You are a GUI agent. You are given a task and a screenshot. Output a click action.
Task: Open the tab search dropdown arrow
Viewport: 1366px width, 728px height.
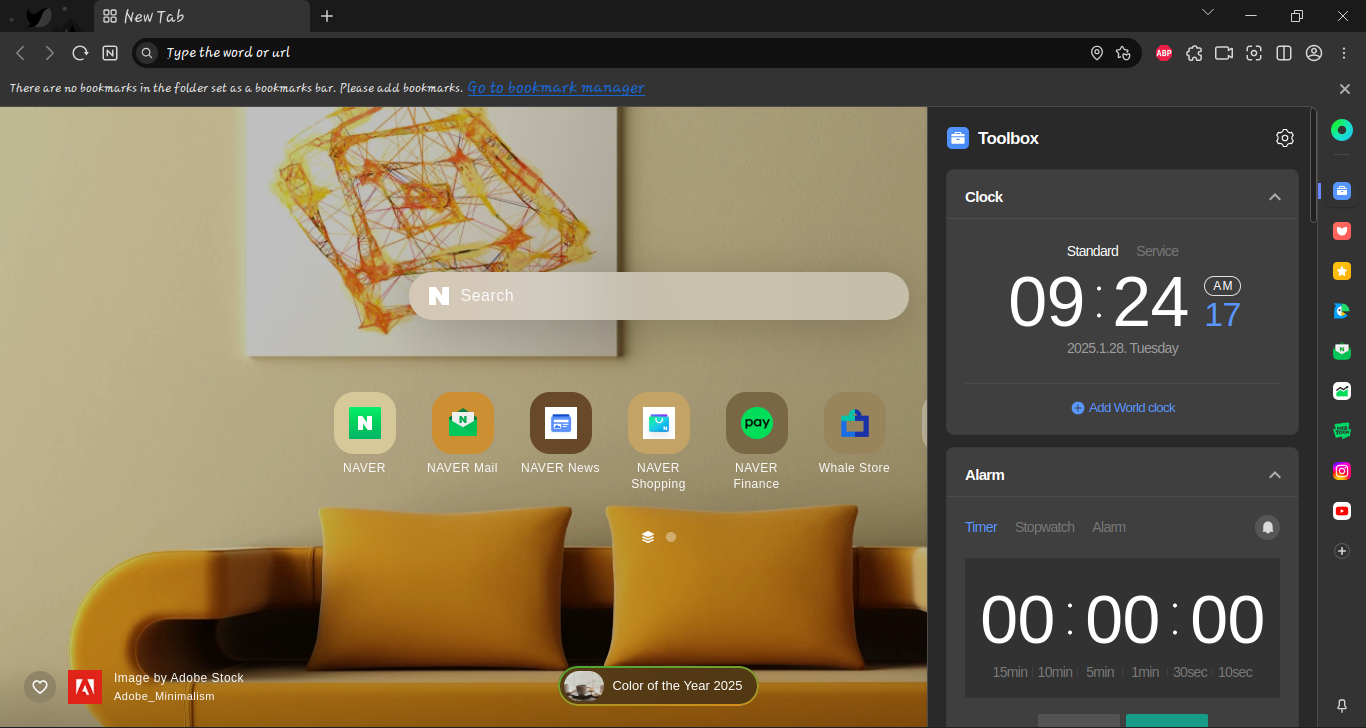(1208, 13)
